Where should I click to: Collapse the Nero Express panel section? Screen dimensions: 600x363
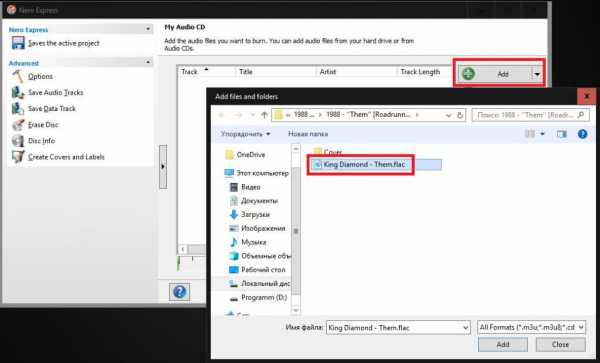point(148,29)
